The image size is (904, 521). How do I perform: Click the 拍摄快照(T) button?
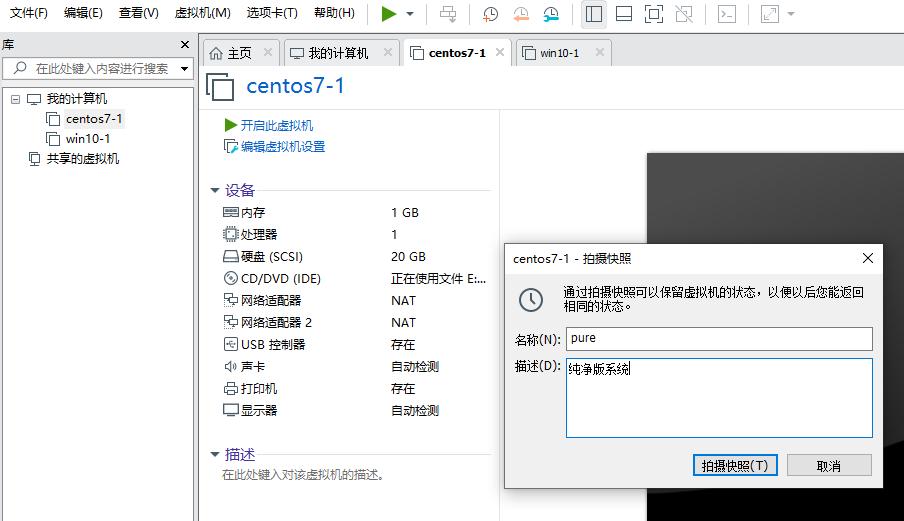(x=735, y=466)
